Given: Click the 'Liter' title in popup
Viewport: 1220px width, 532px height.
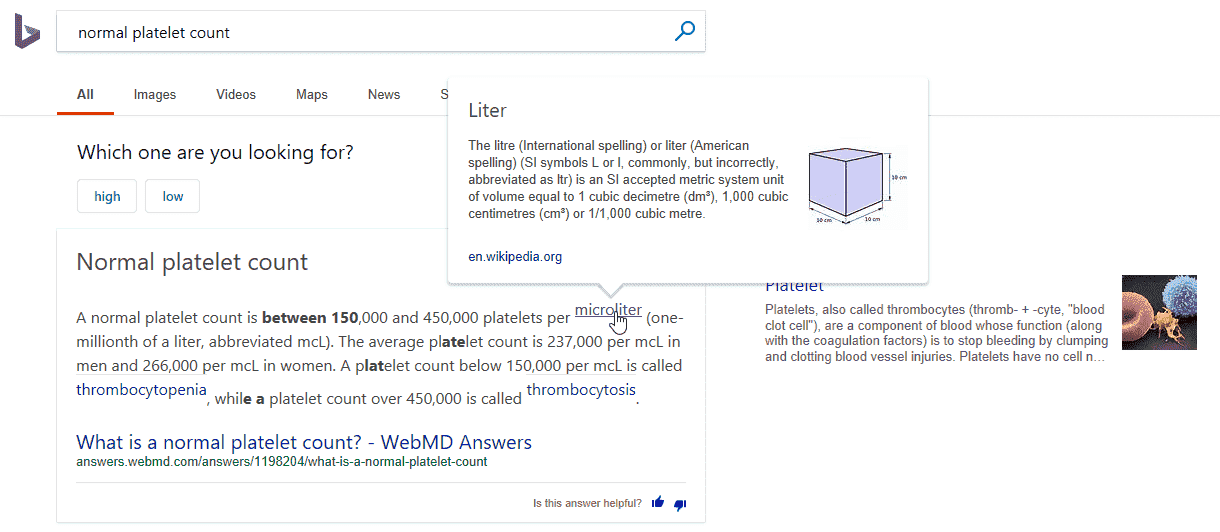Looking at the screenshot, I should tap(488, 110).
